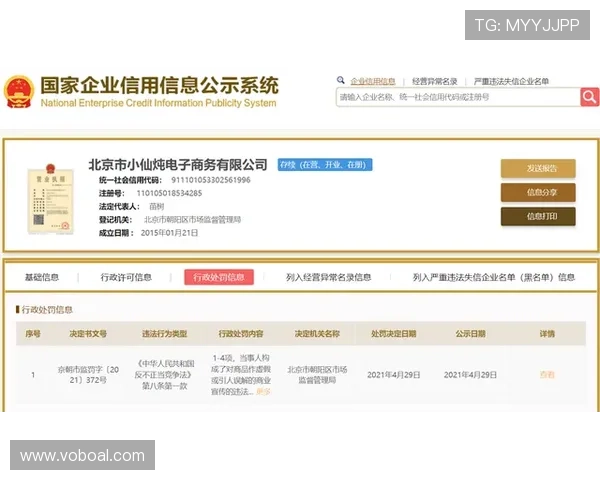Click the 信息分享 button
The image size is (600, 480).
point(538,193)
